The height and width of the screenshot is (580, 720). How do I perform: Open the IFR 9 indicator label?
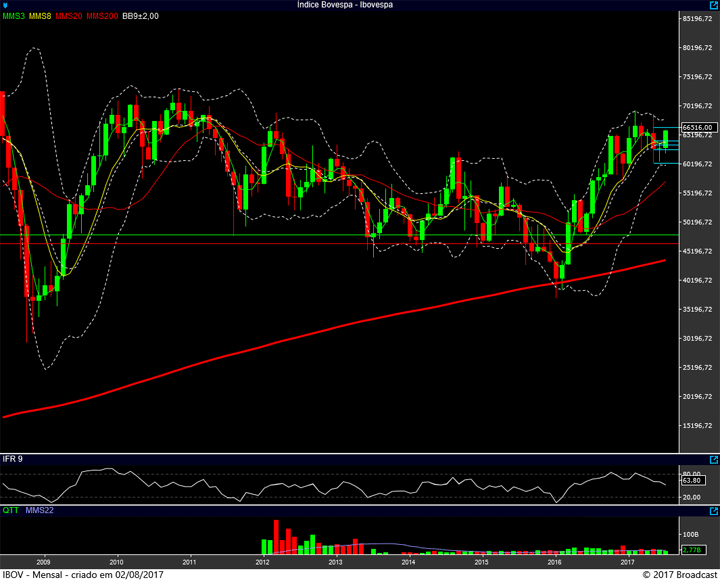tap(13, 459)
